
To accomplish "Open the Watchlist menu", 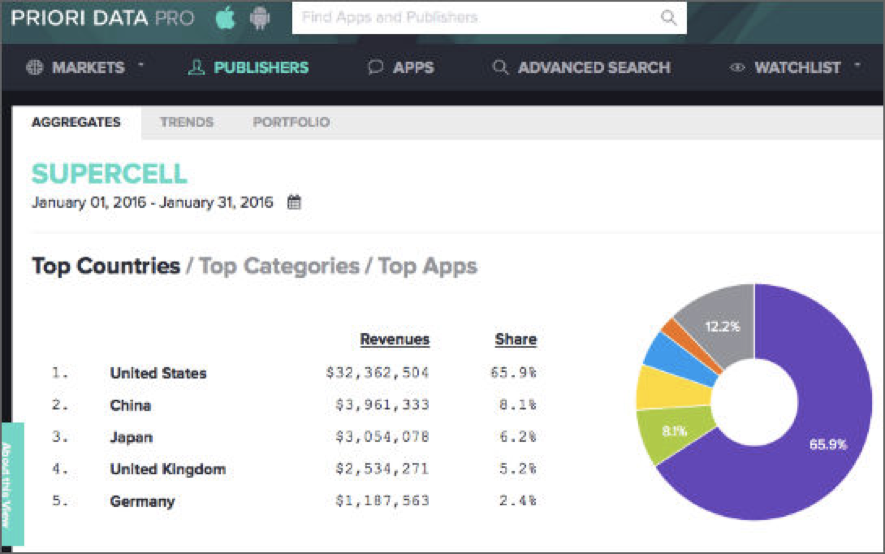I will 797,68.
